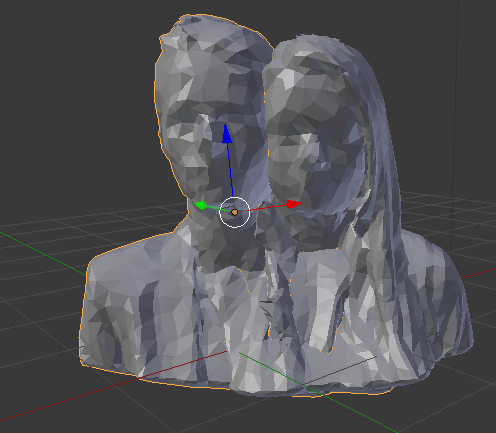Click the white circle at the gizmo center
496x433 pixels.
(234, 212)
